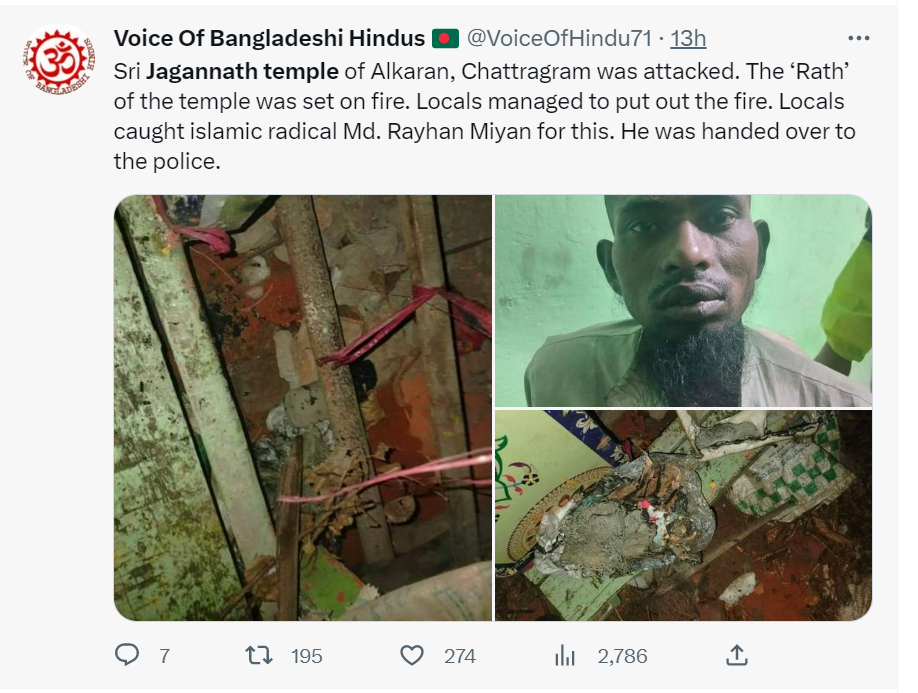918x693 pixels.
Task: Open the display name Voice Of Bangladeshi Hindus
Action: pos(269,39)
